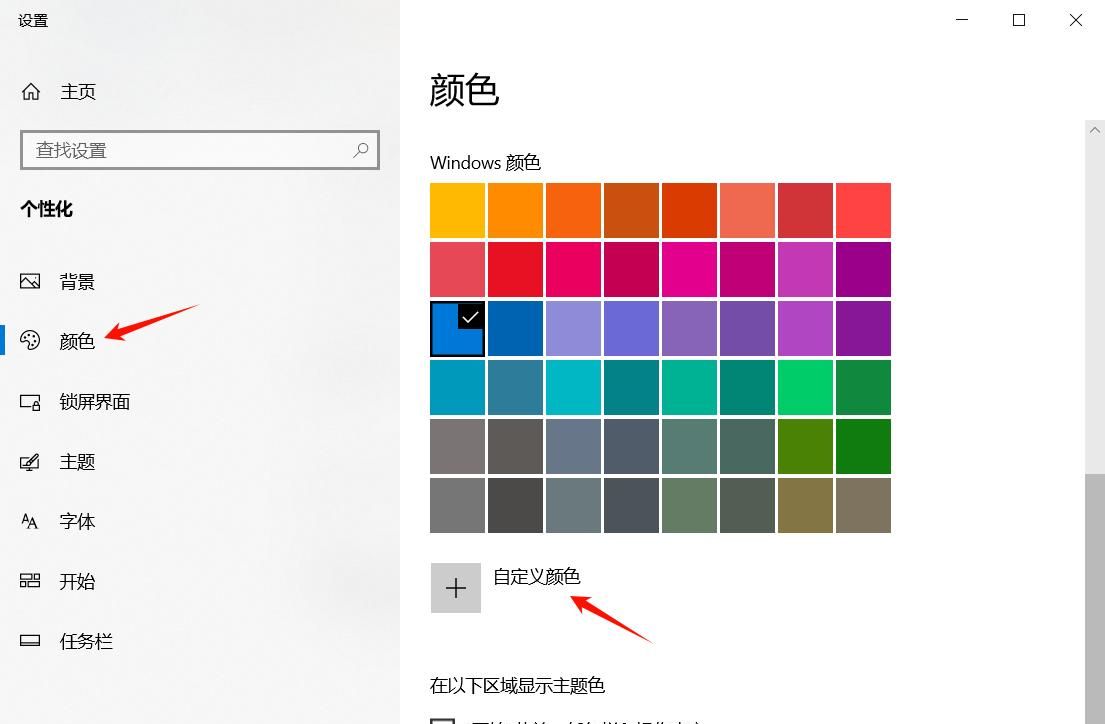This screenshot has height=724, width=1105.
Task: Click the 自定义颜色 label
Action: tap(538, 577)
